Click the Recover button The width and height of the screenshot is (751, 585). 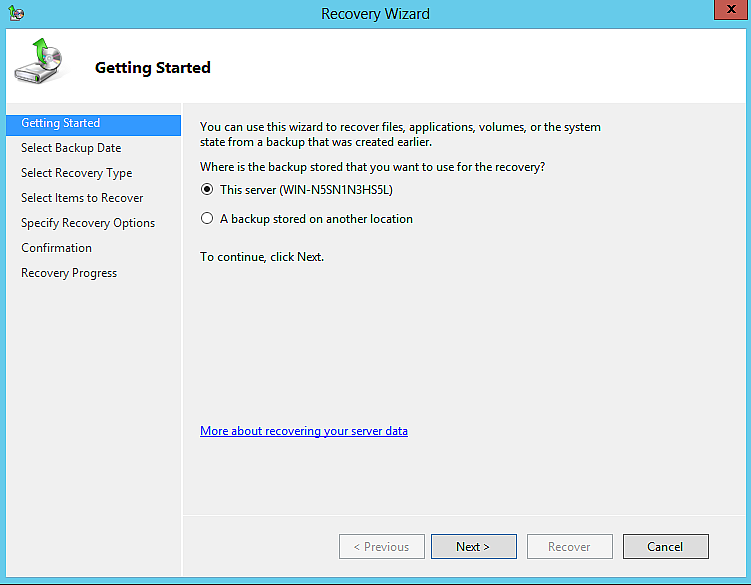coord(569,547)
